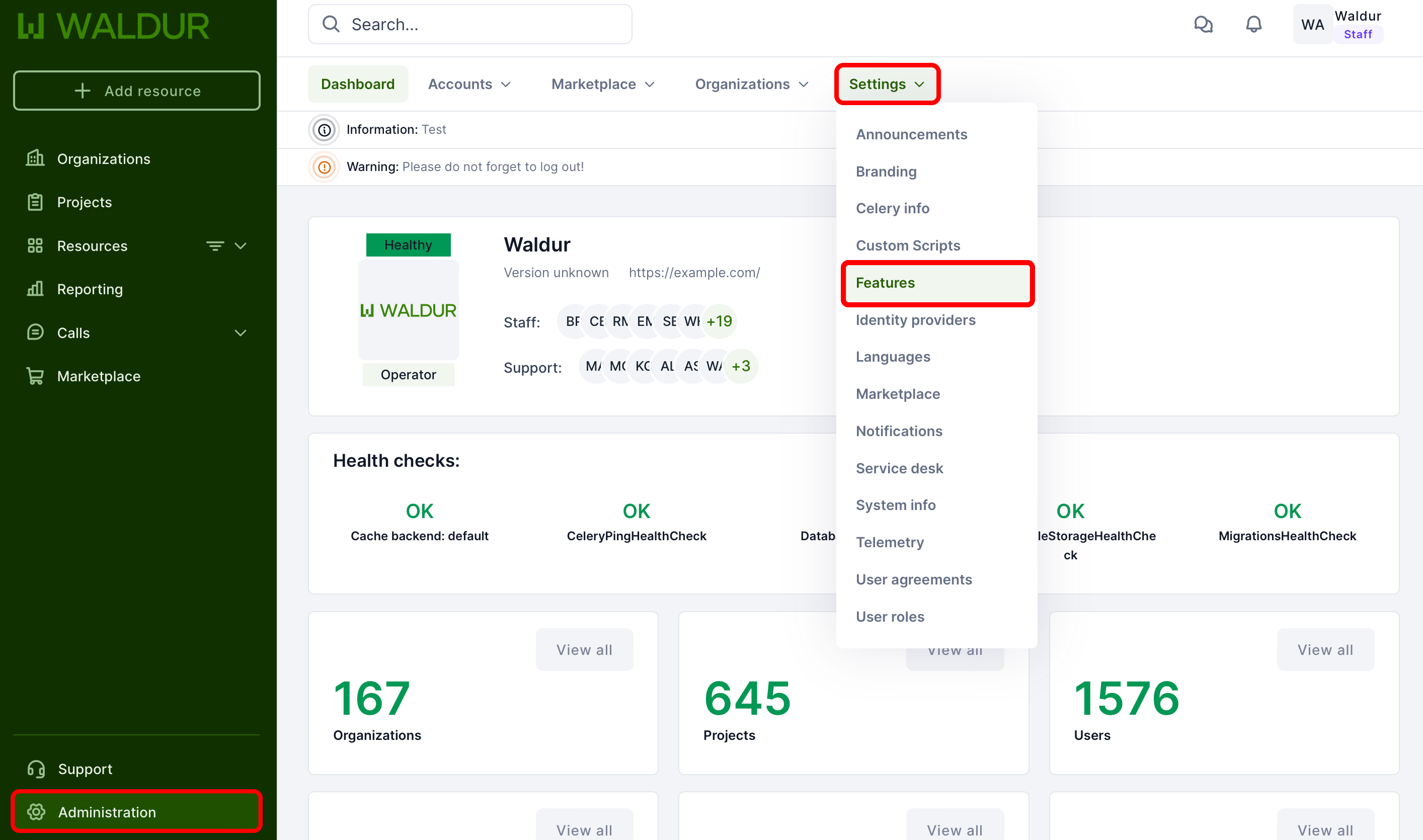The image size is (1423, 840).
Task: Expand the Calls sidebar section
Action: point(241,333)
